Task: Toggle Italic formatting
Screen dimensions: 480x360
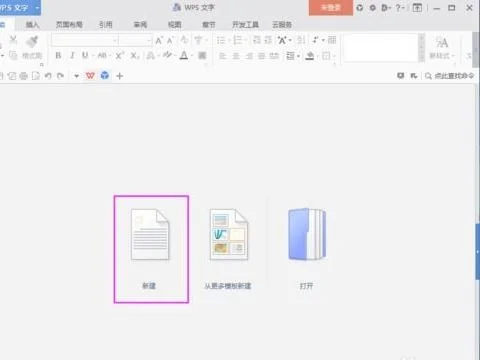Action: (x=72, y=55)
